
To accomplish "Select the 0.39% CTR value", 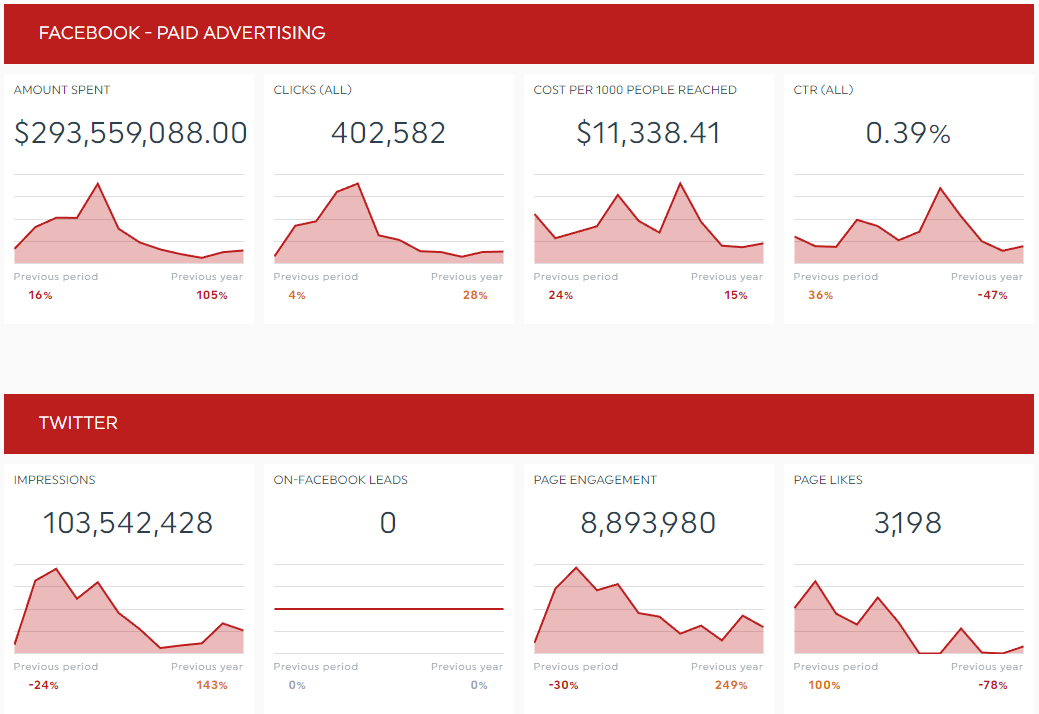I will [908, 133].
